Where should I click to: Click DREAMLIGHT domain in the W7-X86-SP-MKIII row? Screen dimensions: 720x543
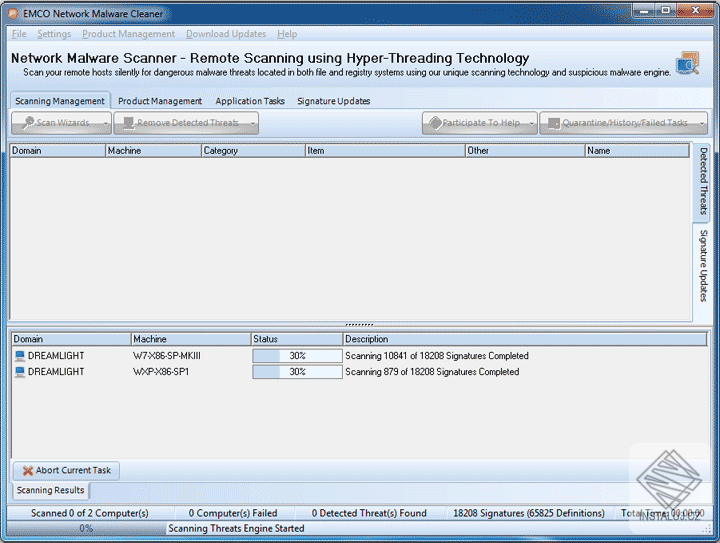coord(56,356)
